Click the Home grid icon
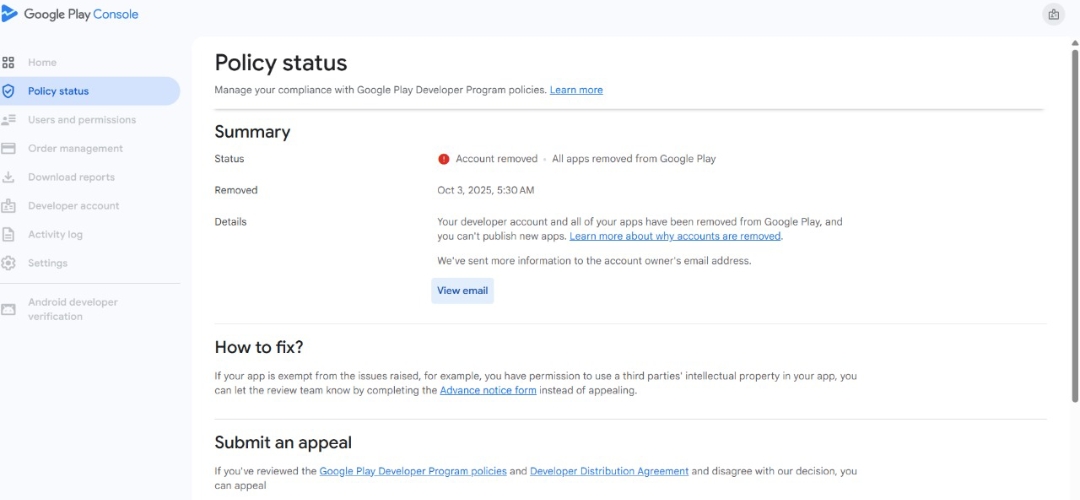Viewport: 1080px width, 500px height. [x=9, y=62]
